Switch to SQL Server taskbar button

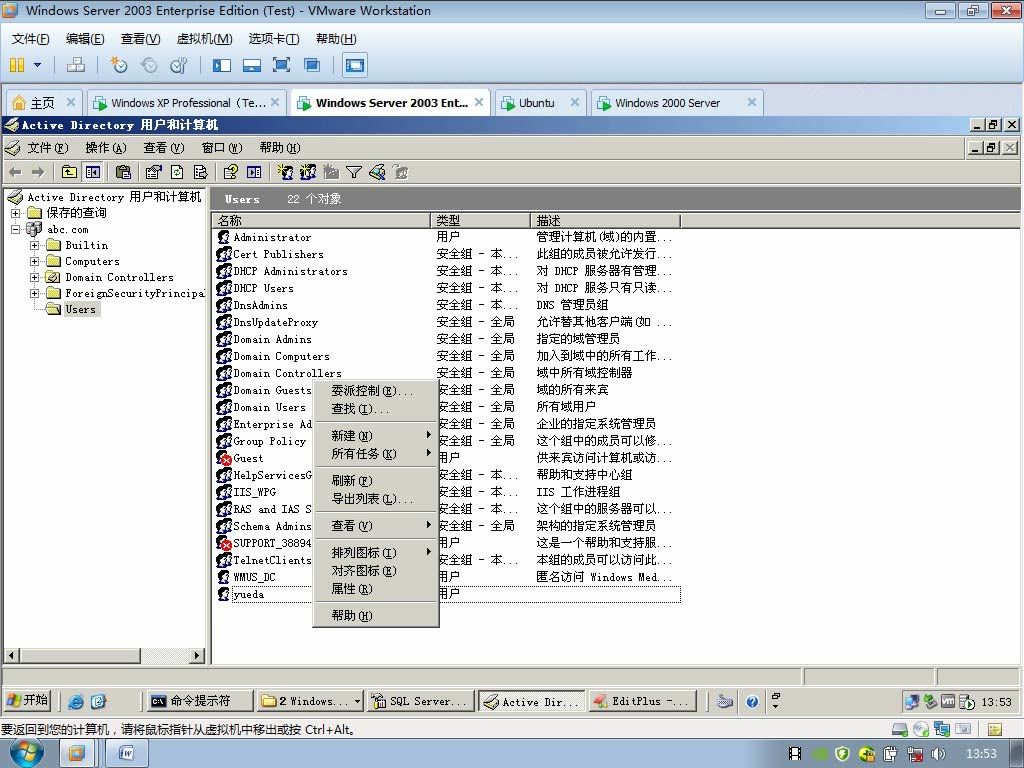point(420,701)
